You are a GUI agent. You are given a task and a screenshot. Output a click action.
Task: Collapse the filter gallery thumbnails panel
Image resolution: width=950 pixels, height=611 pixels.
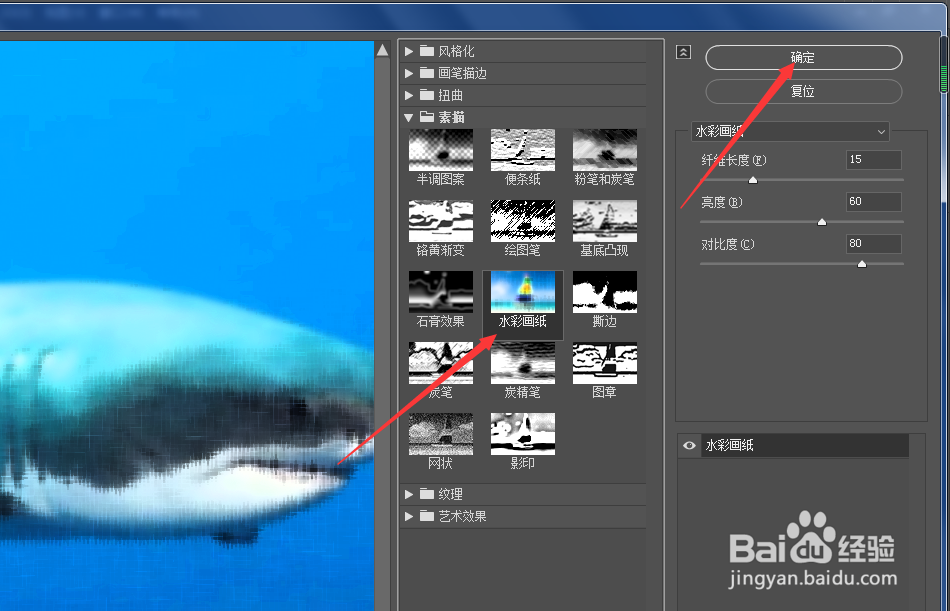(683, 52)
